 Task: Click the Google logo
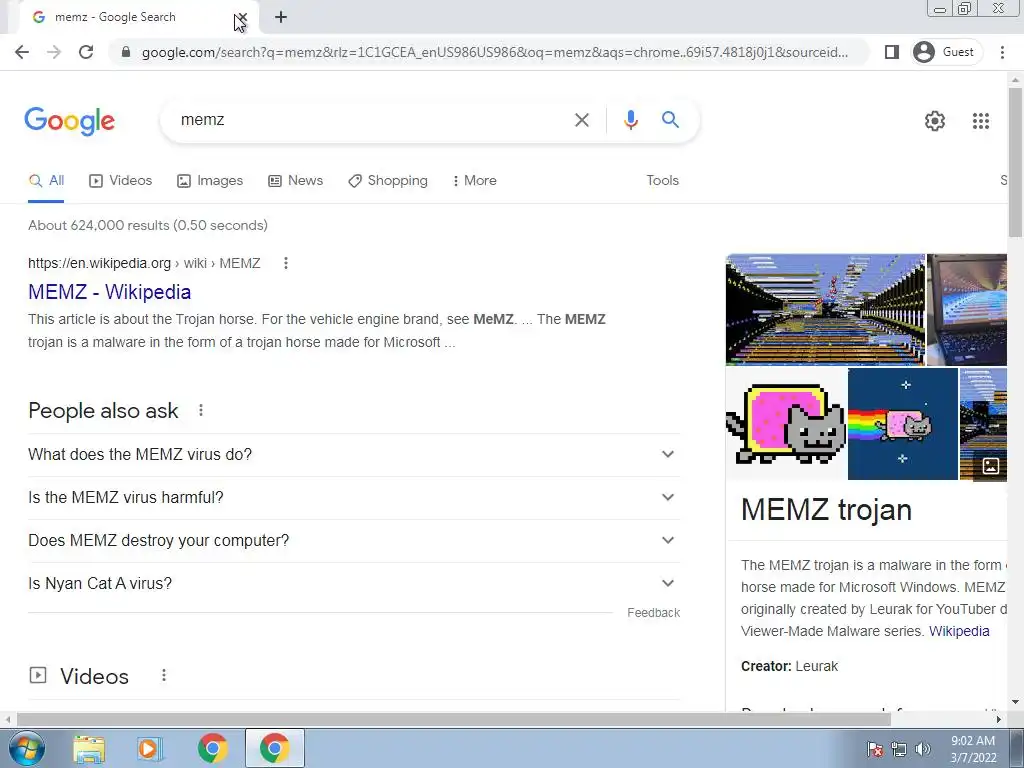coord(70,121)
